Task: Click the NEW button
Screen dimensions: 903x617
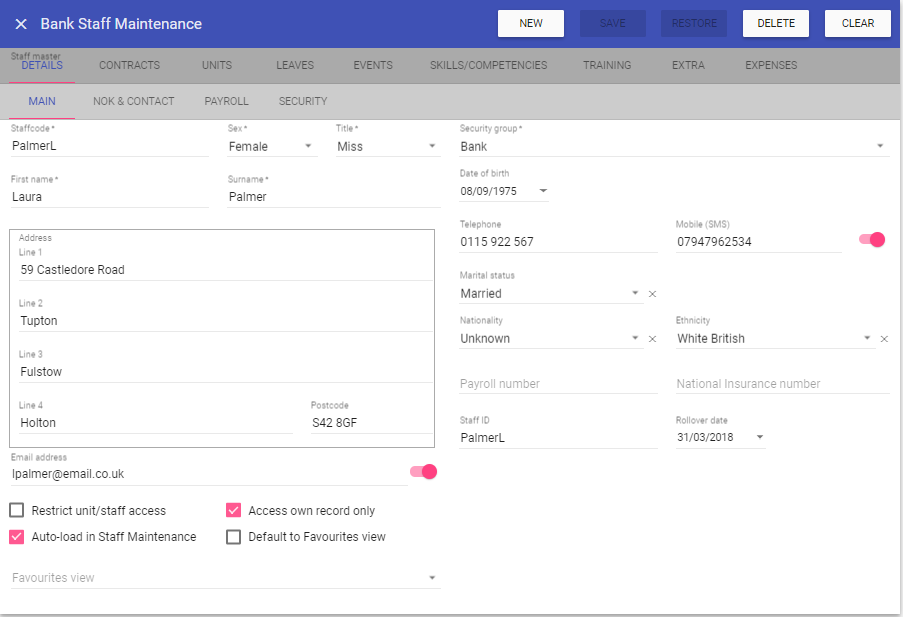Action: pyautogui.click(x=531, y=24)
